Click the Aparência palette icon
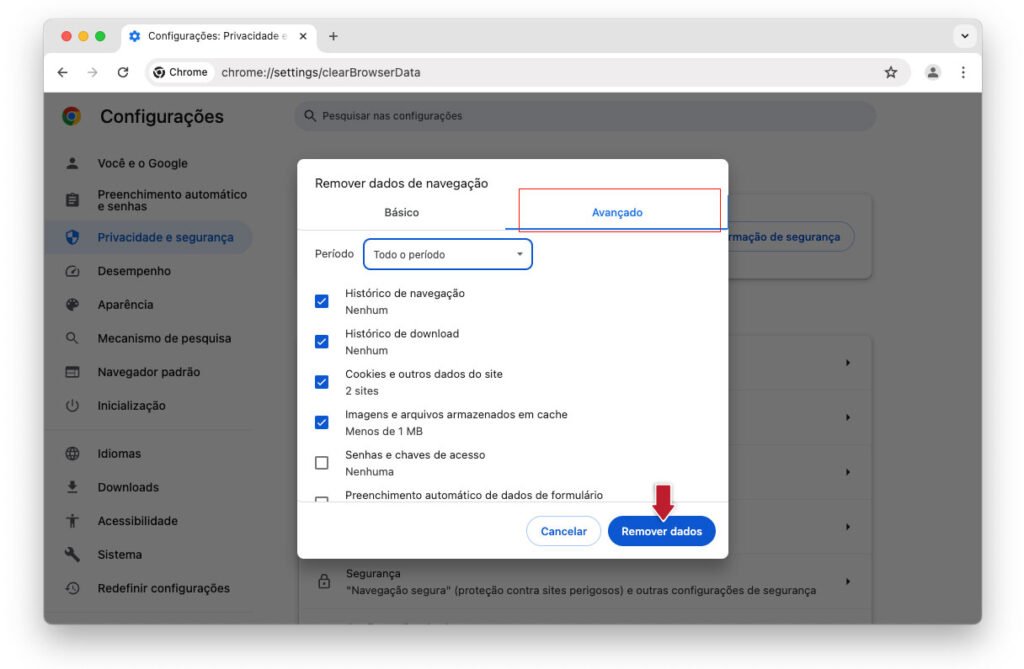 point(72,304)
